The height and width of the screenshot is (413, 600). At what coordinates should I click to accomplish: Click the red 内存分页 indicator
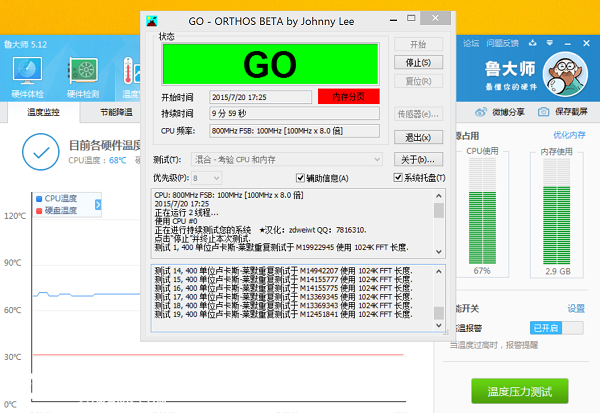[x=349, y=96]
